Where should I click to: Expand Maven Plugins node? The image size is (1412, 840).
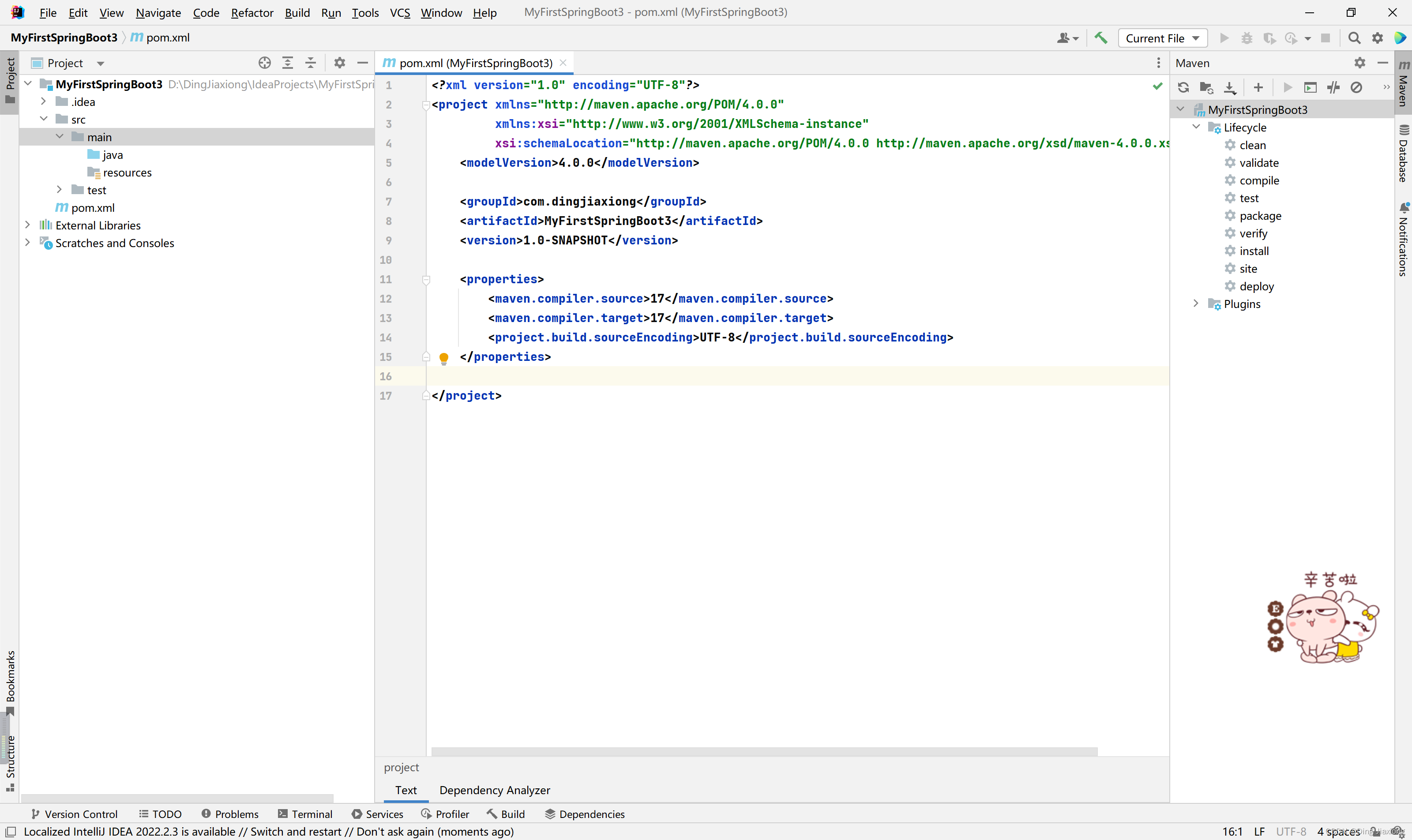click(x=1196, y=304)
